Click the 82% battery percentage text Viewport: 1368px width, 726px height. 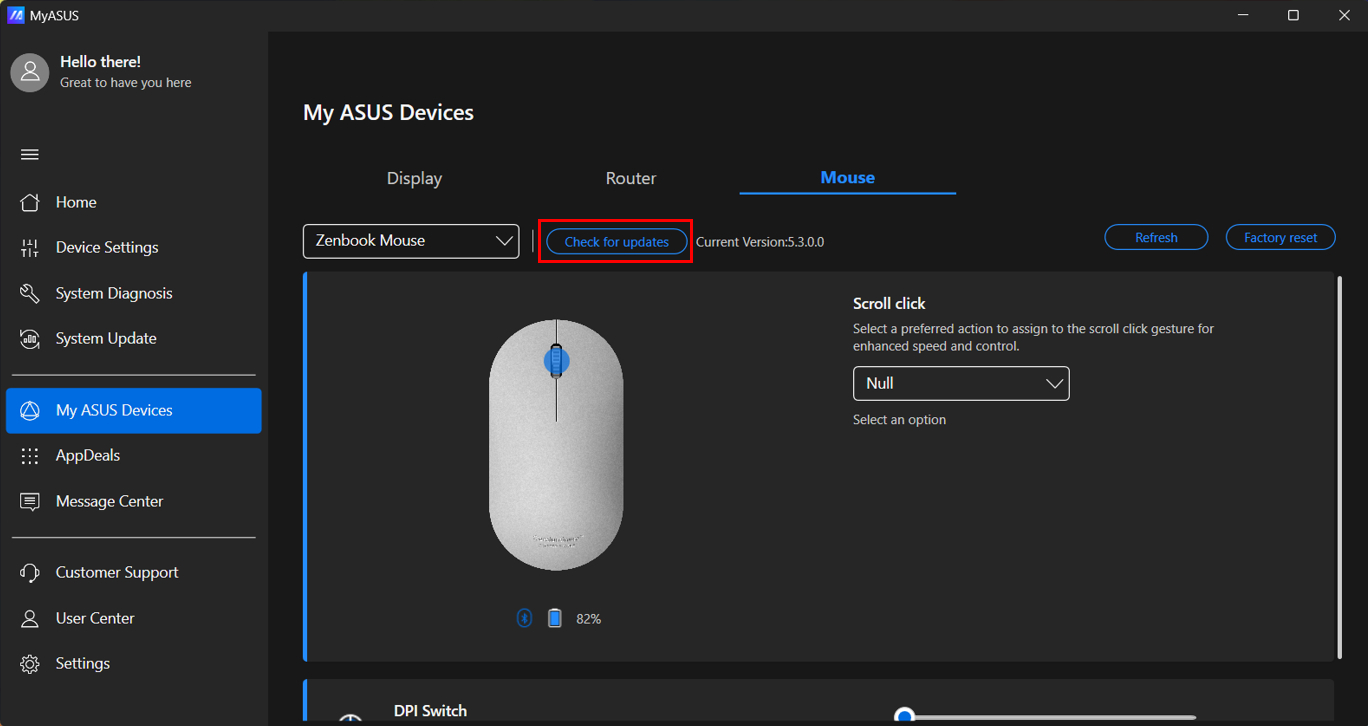[x=589, y=619]
